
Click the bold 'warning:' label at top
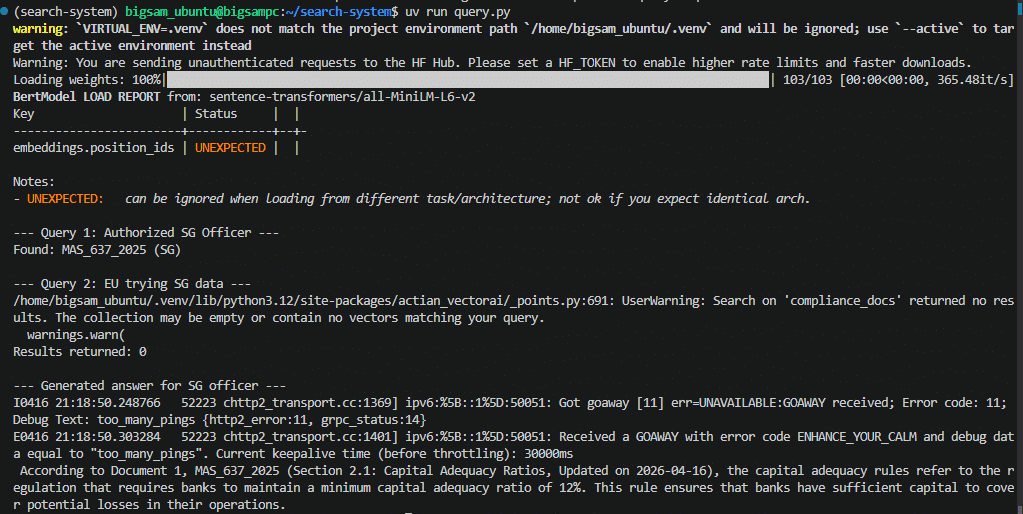[40, 29]
